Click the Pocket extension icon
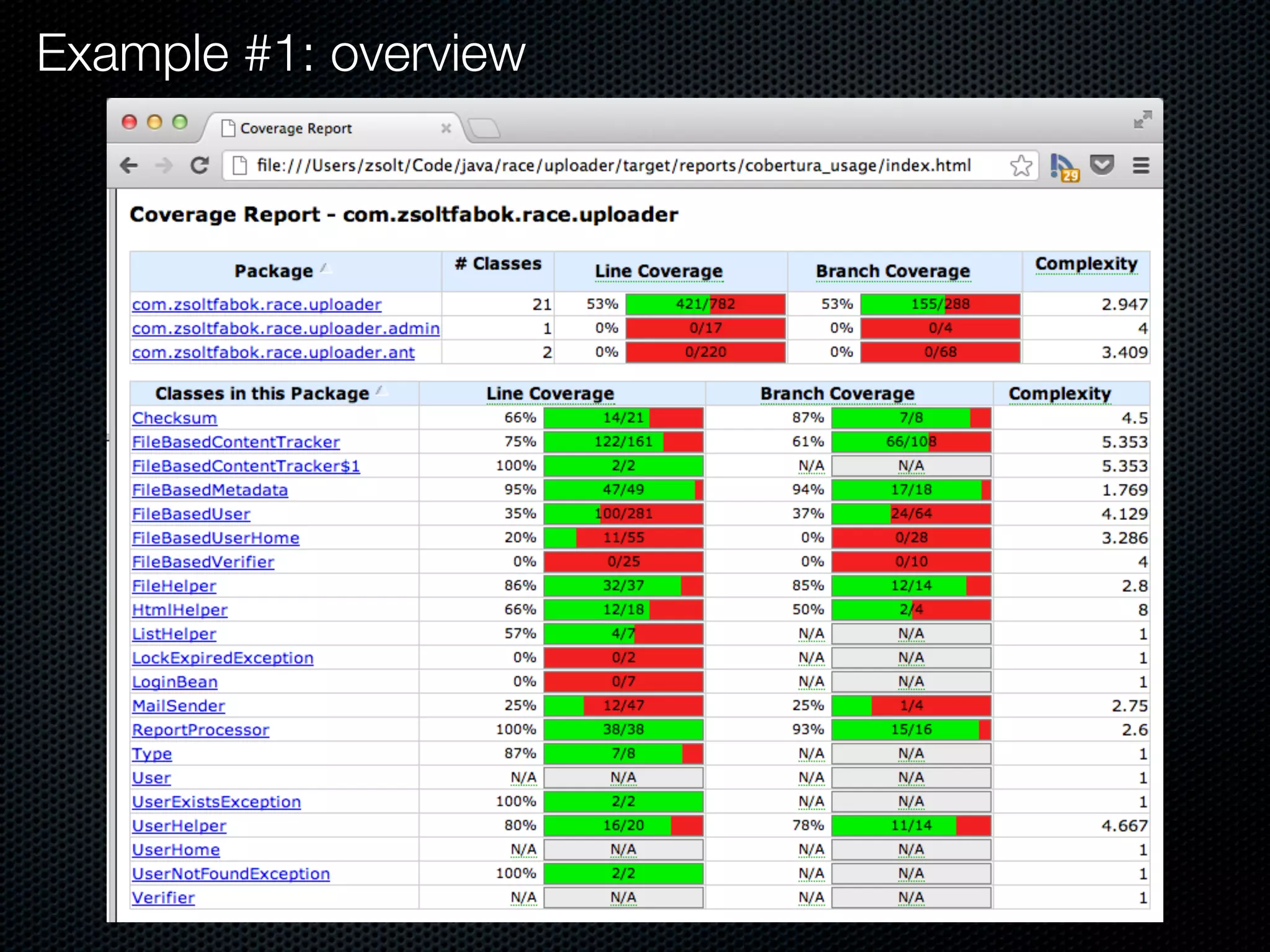The image size is (1270, 952). pyautogui.click(x=1102, y=165)
